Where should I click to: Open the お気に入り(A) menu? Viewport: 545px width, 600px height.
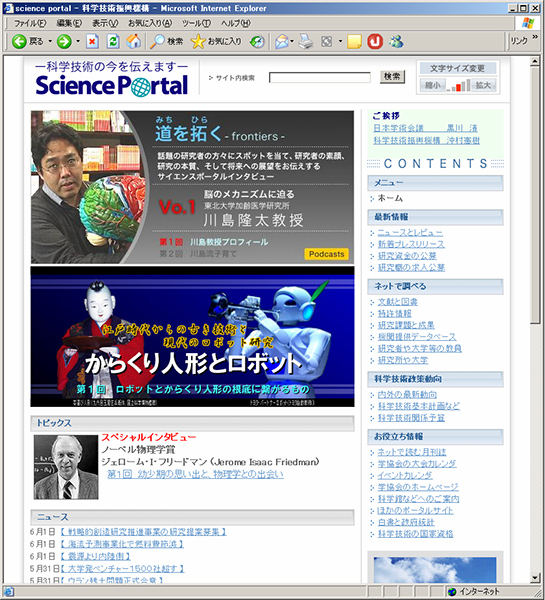click(150, 23)
